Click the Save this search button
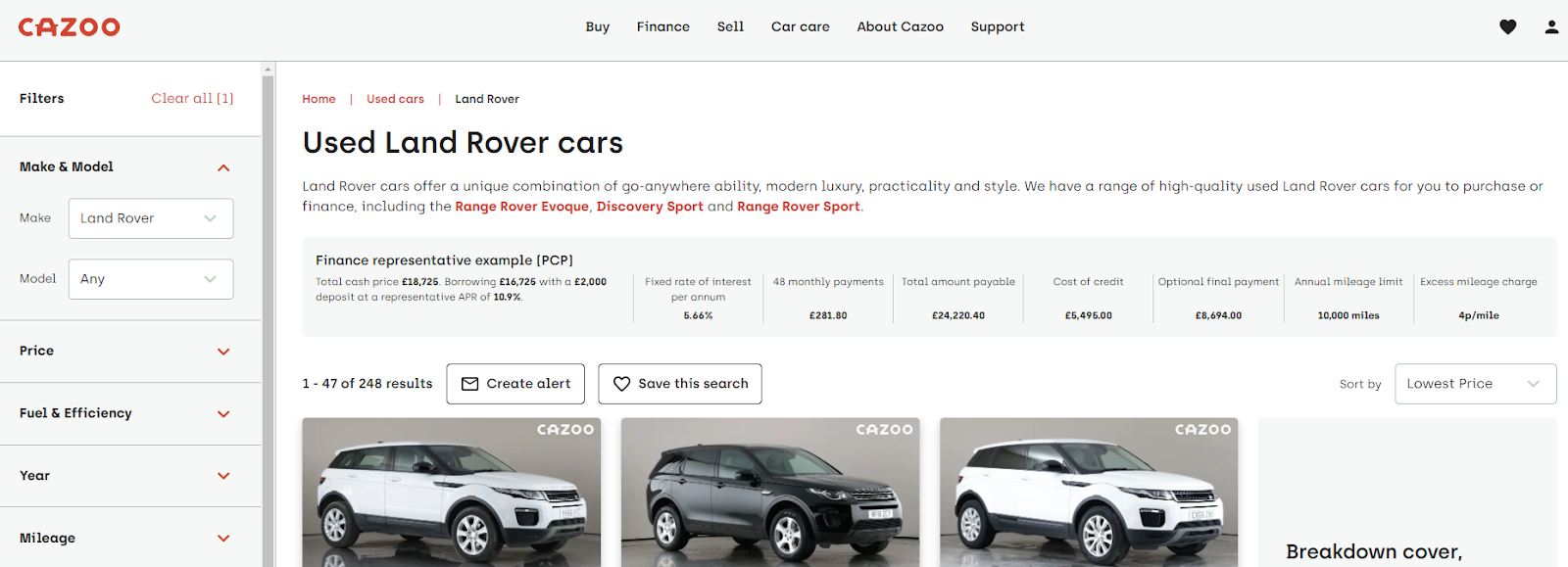 tap(680, 384)
